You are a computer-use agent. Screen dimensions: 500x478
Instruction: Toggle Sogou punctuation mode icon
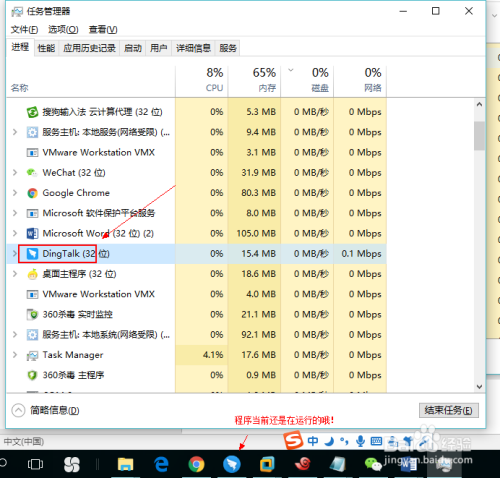[x=344, y=441]
